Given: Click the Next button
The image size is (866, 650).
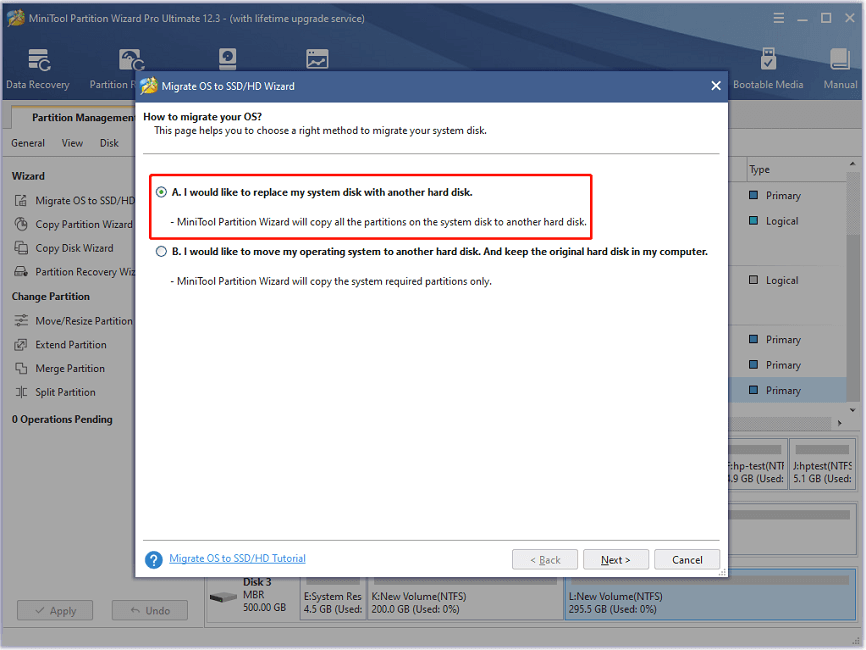Looking at the screenshot, I should (615, 560).
